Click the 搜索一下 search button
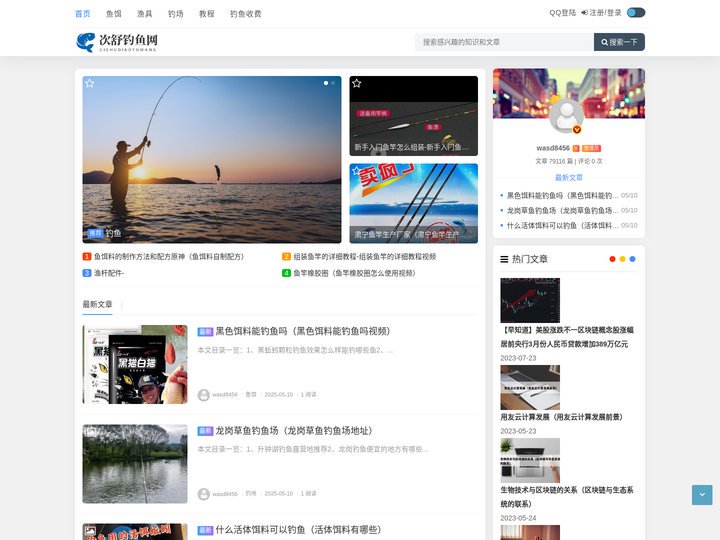Viewport: 720px width, 540px height. (619, 42)
